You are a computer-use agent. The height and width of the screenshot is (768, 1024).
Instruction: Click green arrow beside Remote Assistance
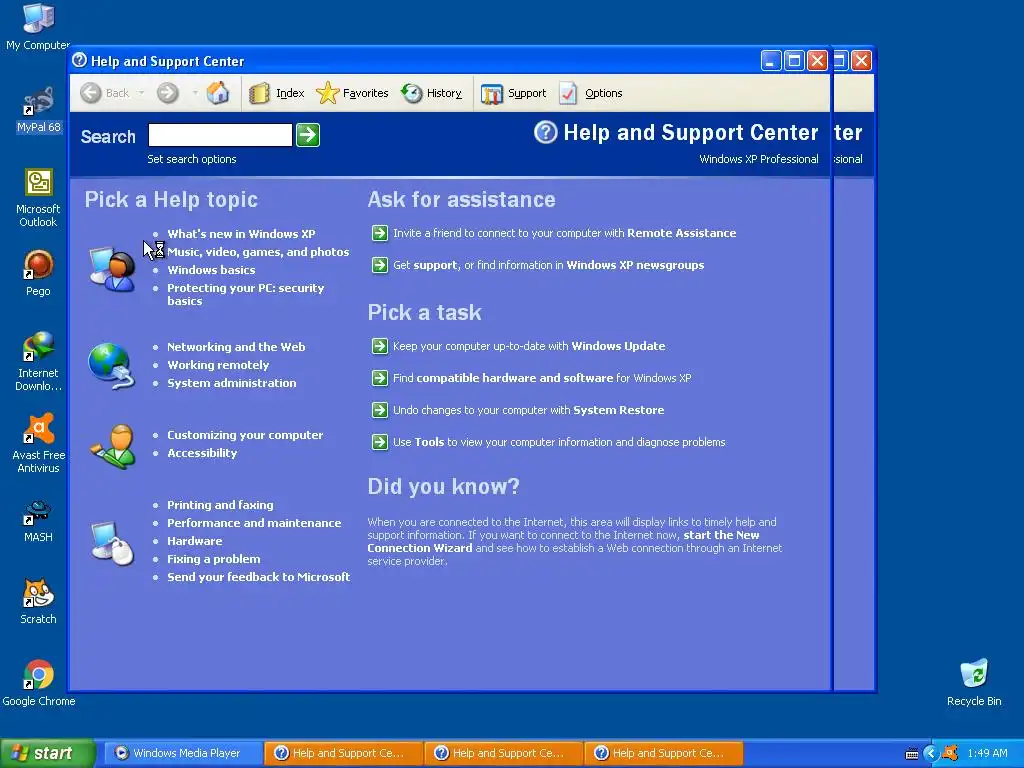click(x=379, y=233)
